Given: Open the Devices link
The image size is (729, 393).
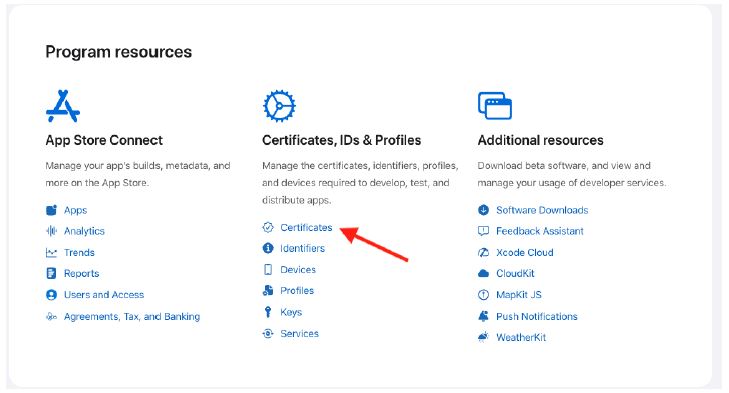Looking at the screenshot, I should (298, 270).
